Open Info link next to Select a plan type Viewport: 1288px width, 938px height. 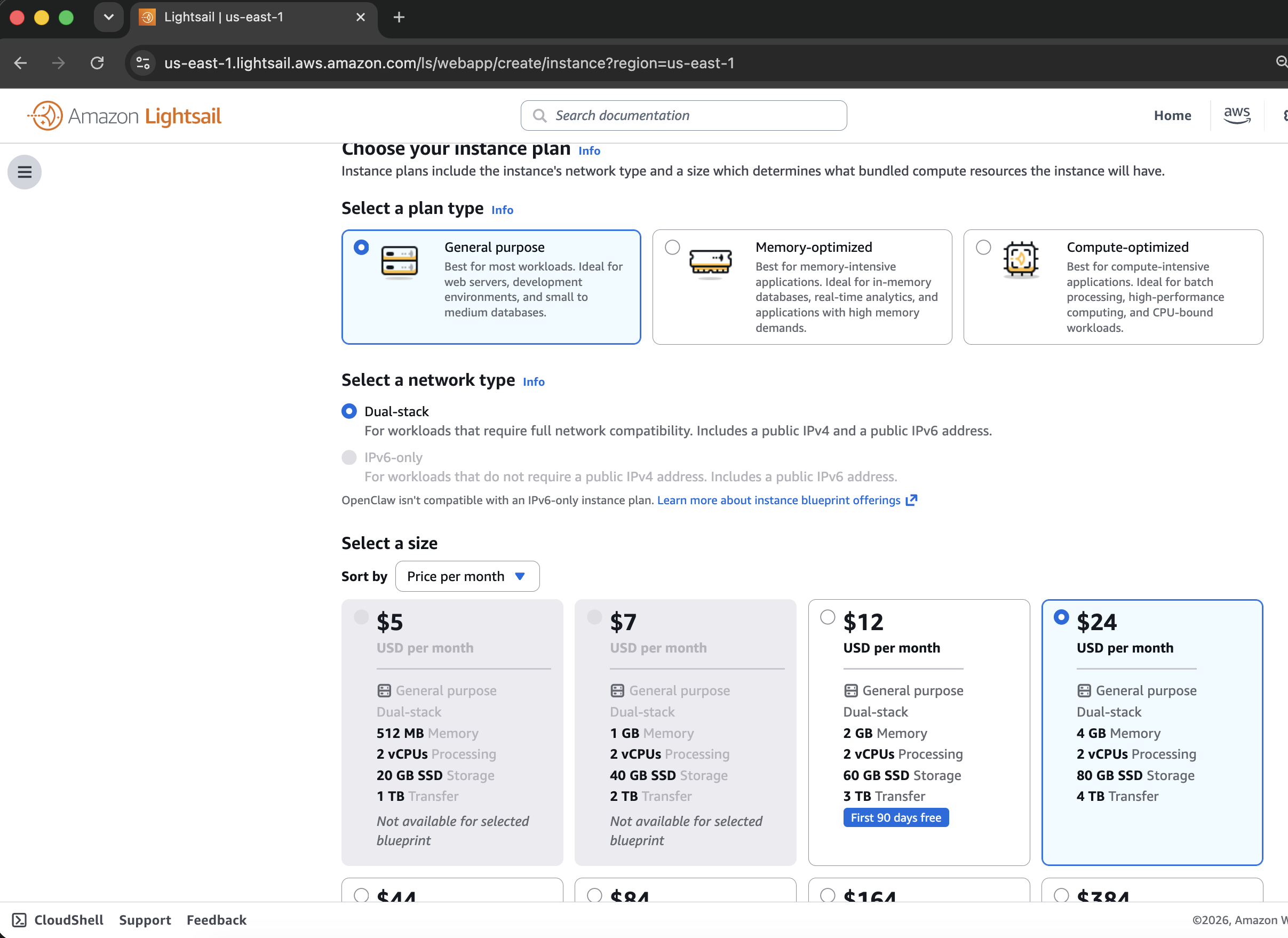pyautogui.click(x=502, y=210)
